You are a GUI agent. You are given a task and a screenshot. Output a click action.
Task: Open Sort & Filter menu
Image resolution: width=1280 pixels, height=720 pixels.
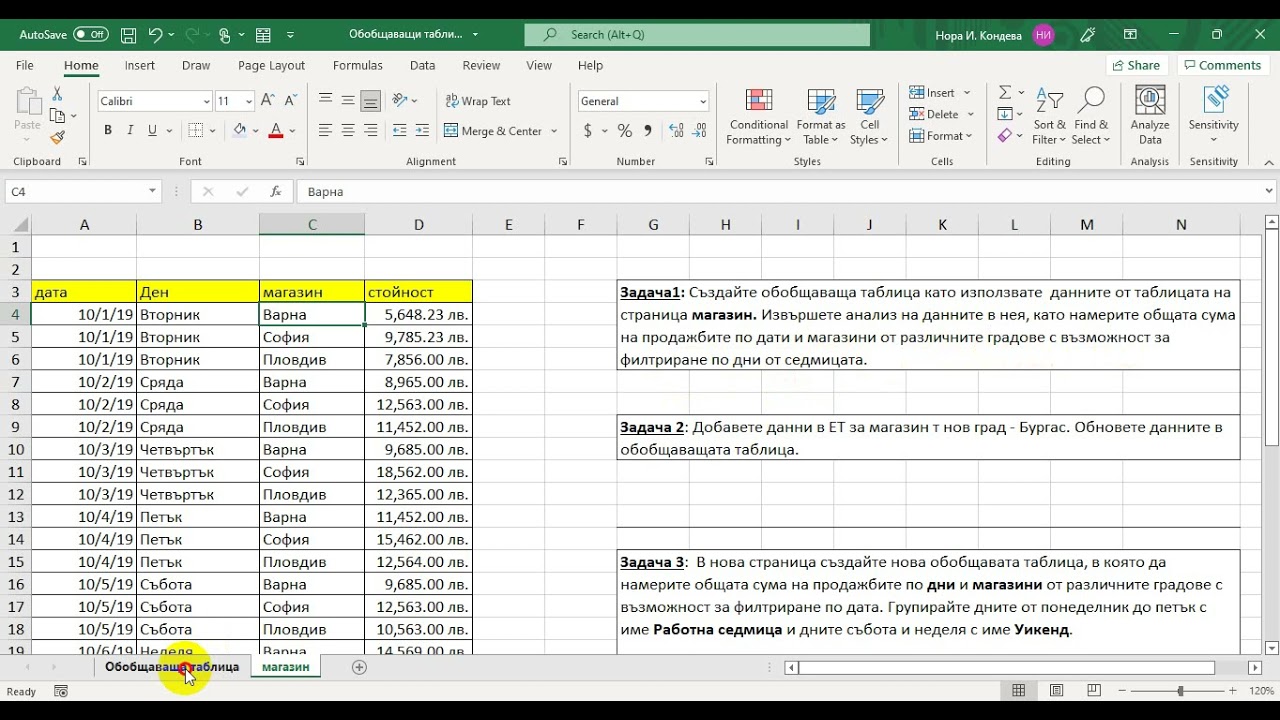pos(1050,116)
